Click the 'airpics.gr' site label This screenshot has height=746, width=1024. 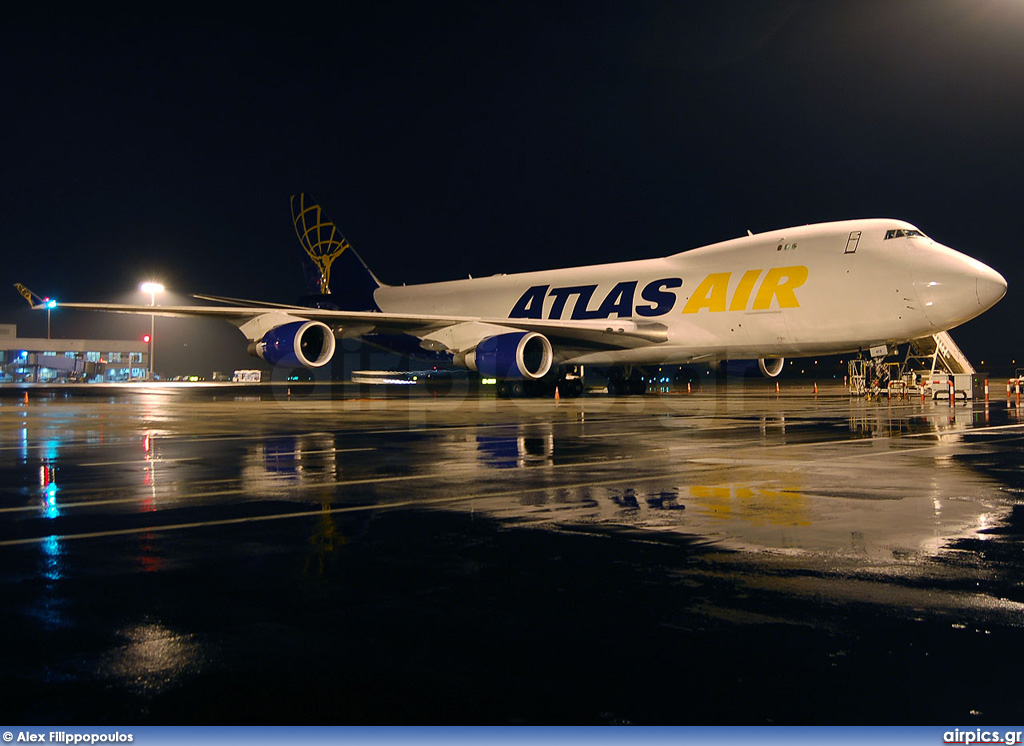(x=981, y=736)
